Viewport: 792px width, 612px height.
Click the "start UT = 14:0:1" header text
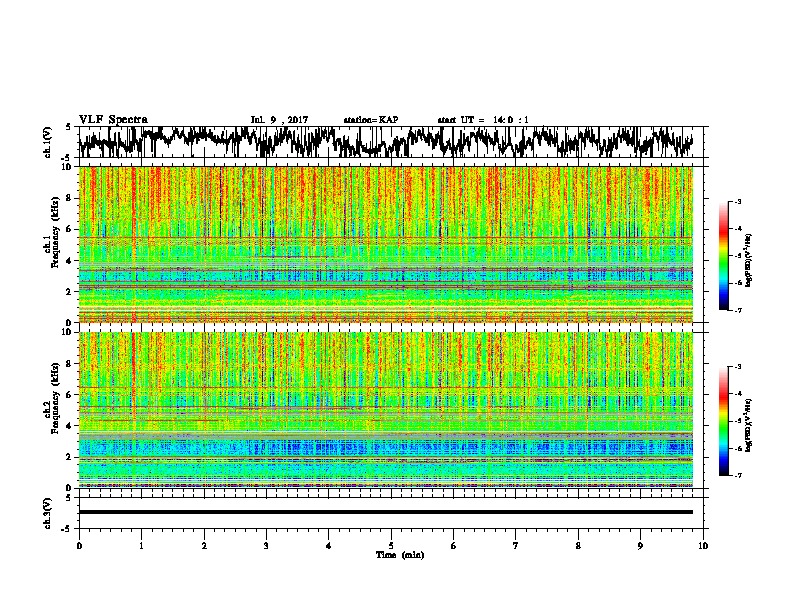pos(483,120)
